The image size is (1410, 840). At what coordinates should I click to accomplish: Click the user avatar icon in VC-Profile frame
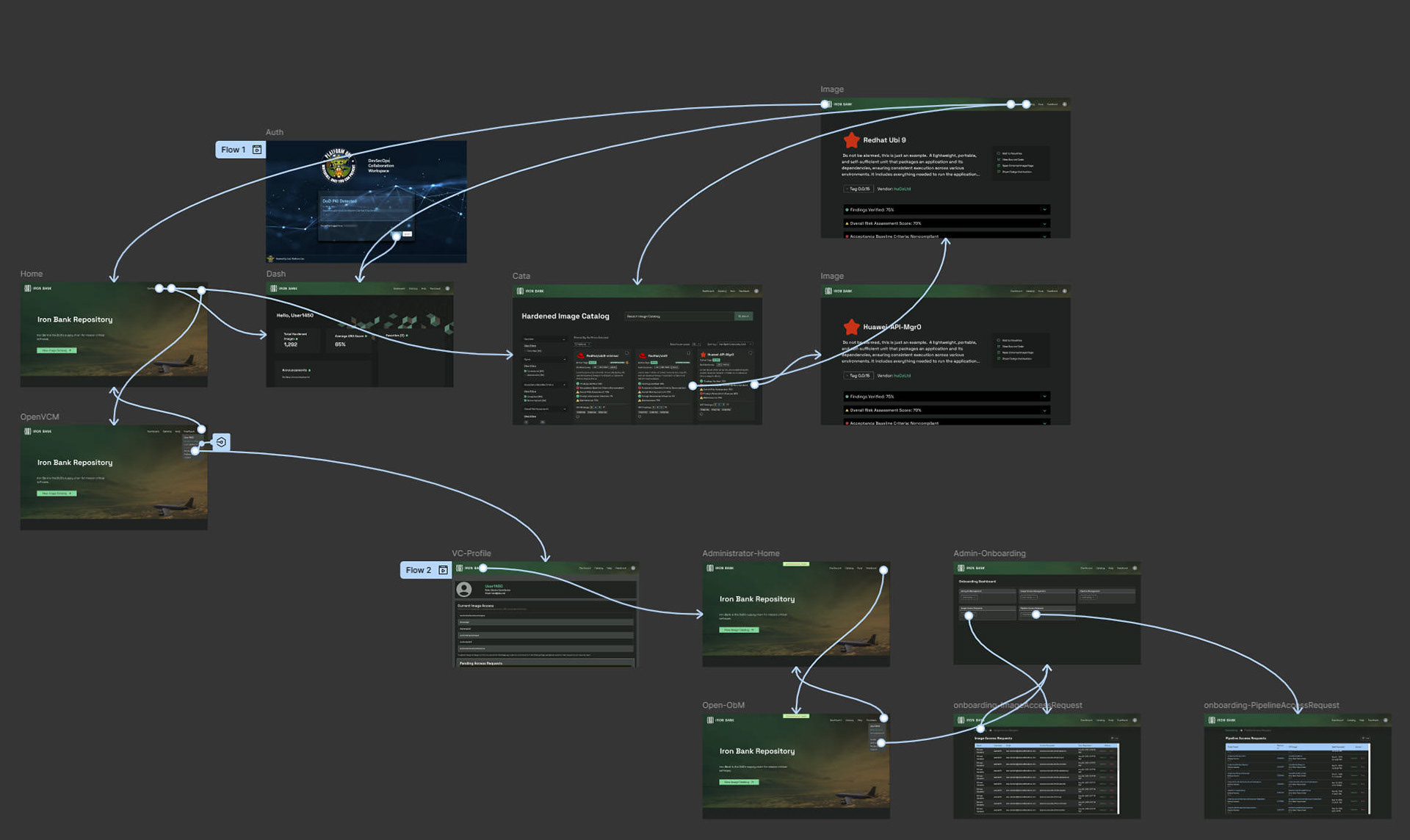click(x=464, y=590)
